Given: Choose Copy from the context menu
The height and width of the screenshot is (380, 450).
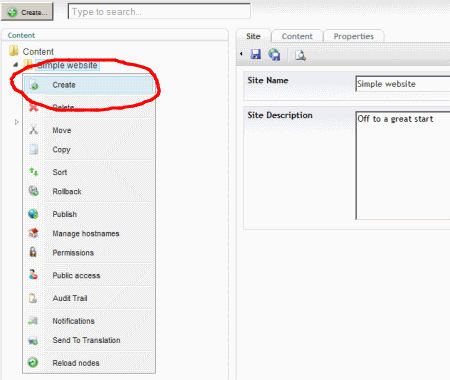Looking at the screenshot, I should [x=89, y=149].
